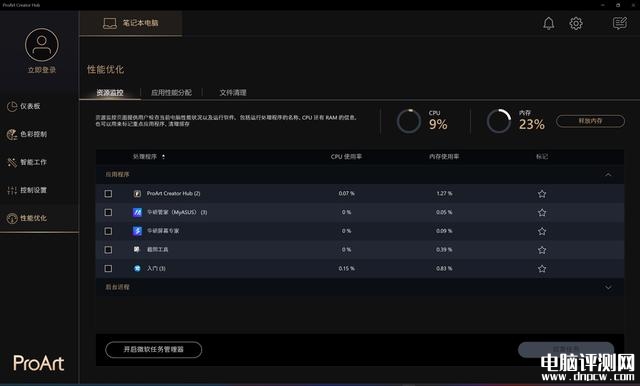Star the 截图工具 process
Image resolution: width=640 pixels, height=386 pixels.
coord(542,250)
